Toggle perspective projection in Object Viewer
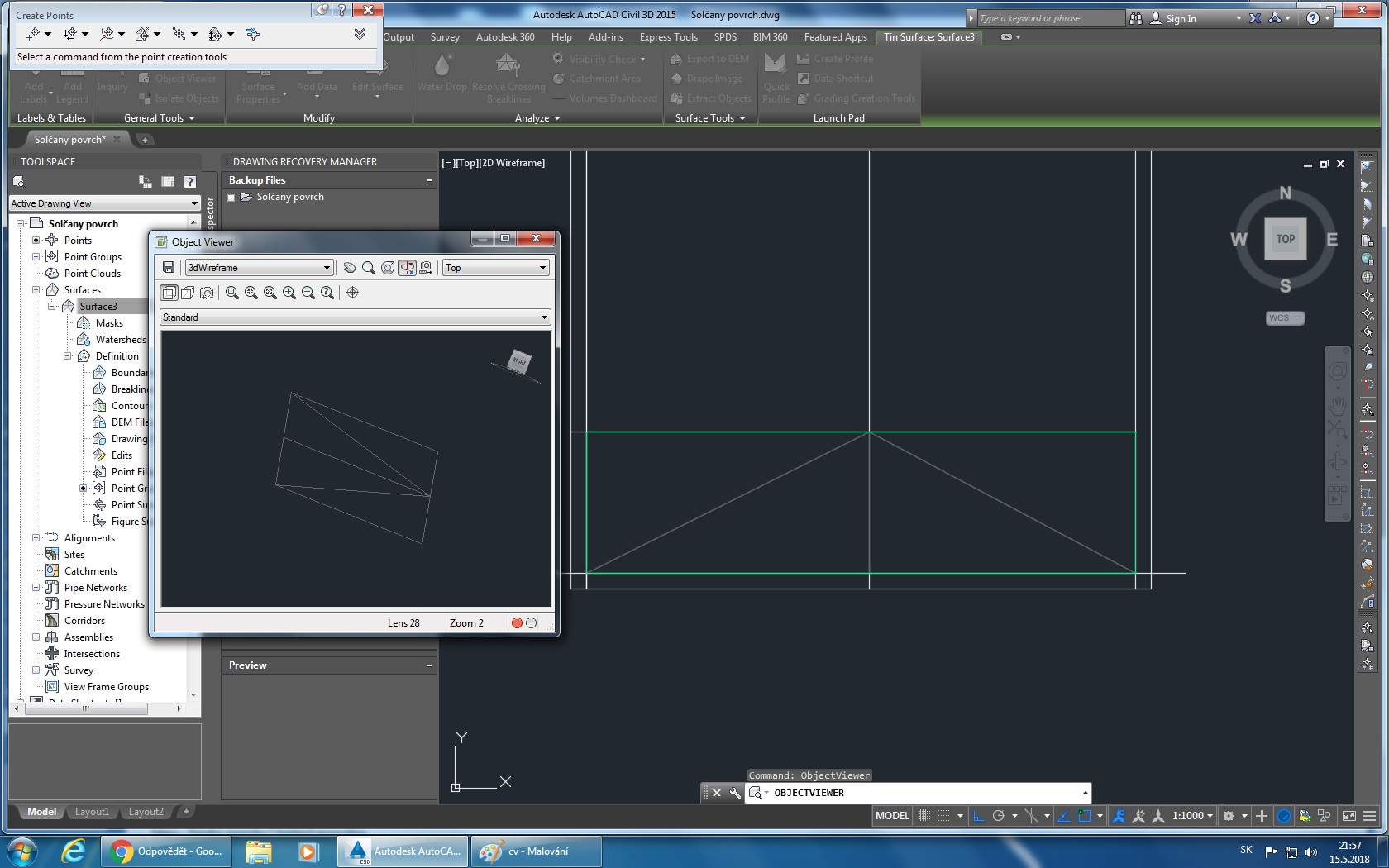The image size is (1389, 868). pos(188,292)
